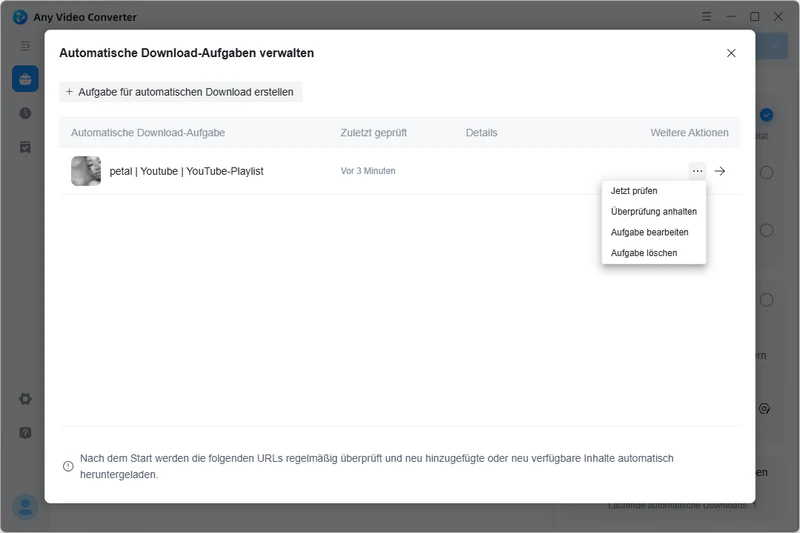The image size is (800, 533).
Task: Open the history clock icon in sidebar
Action: point(25,113)
